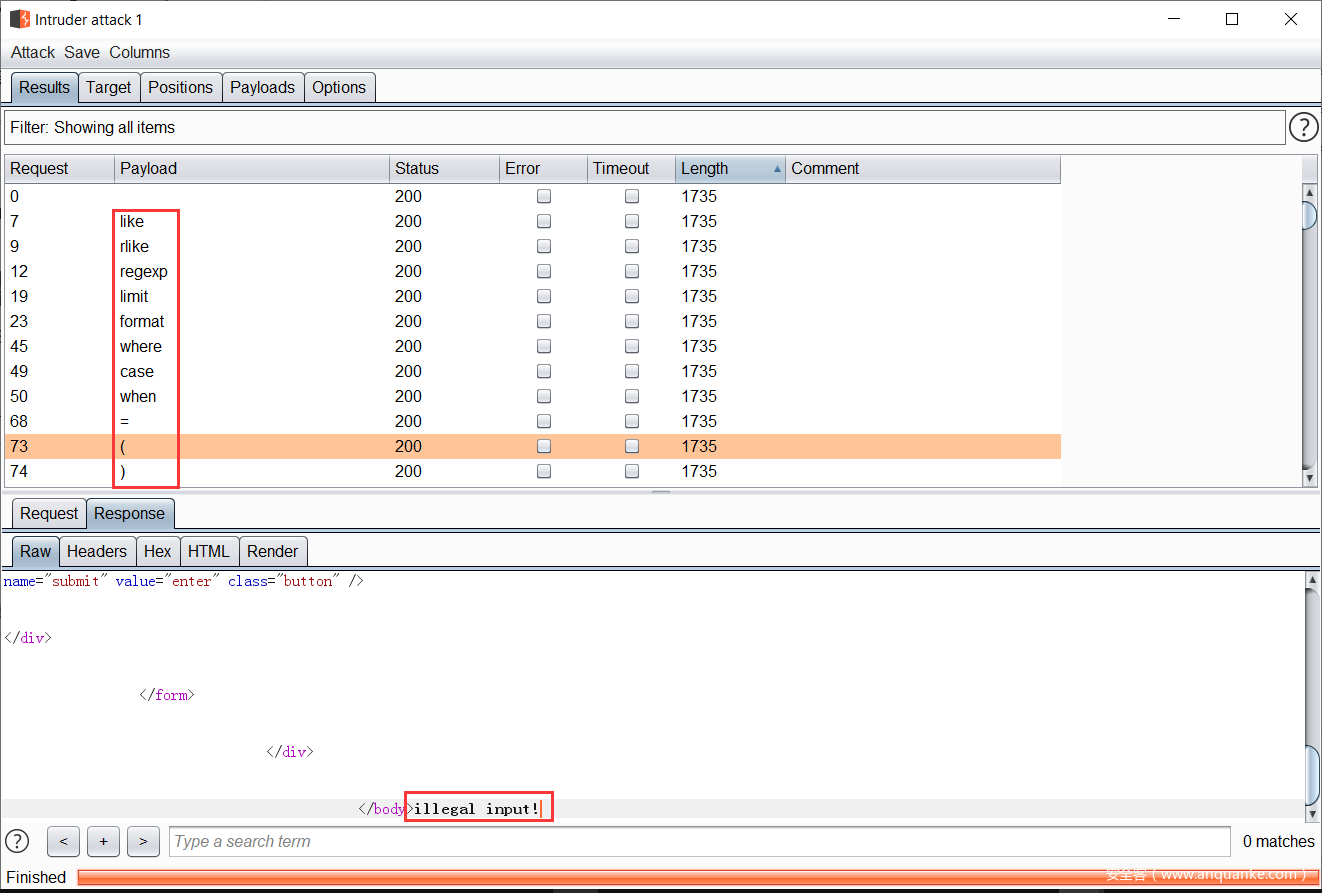Toggle Error checkbox for request 7
The height and width of the screenshot is (893, 1322).
[544, 221]
